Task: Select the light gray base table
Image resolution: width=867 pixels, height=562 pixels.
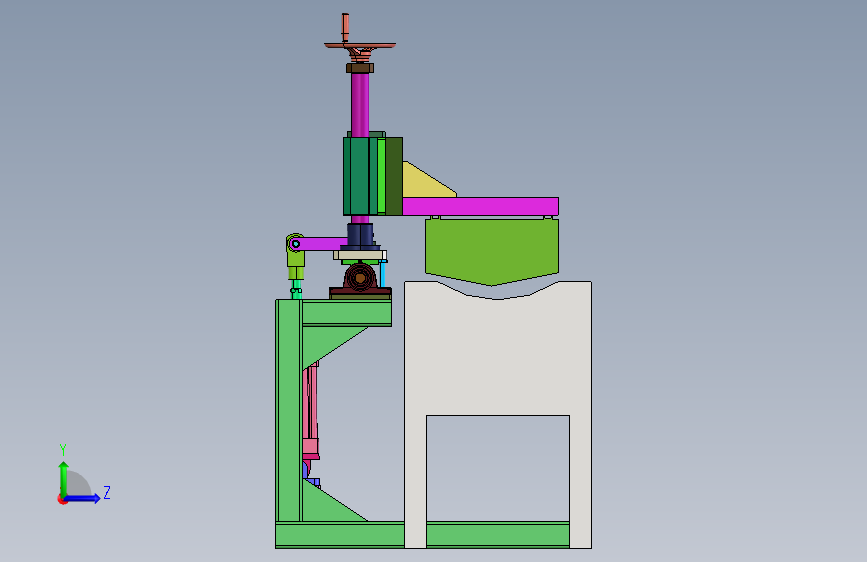Action: tap(498, 354)
